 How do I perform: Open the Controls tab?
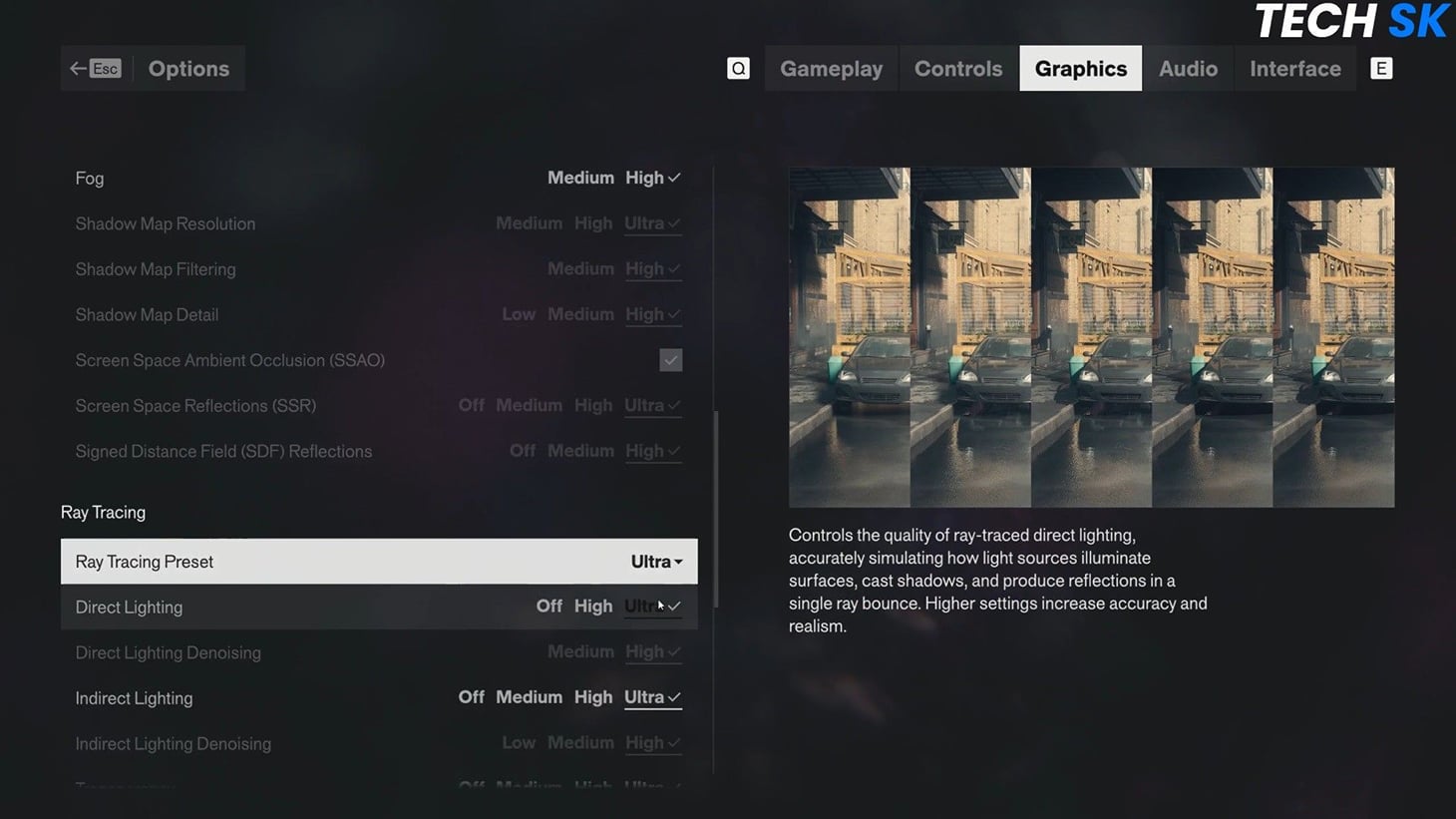[x=958, y=68]
